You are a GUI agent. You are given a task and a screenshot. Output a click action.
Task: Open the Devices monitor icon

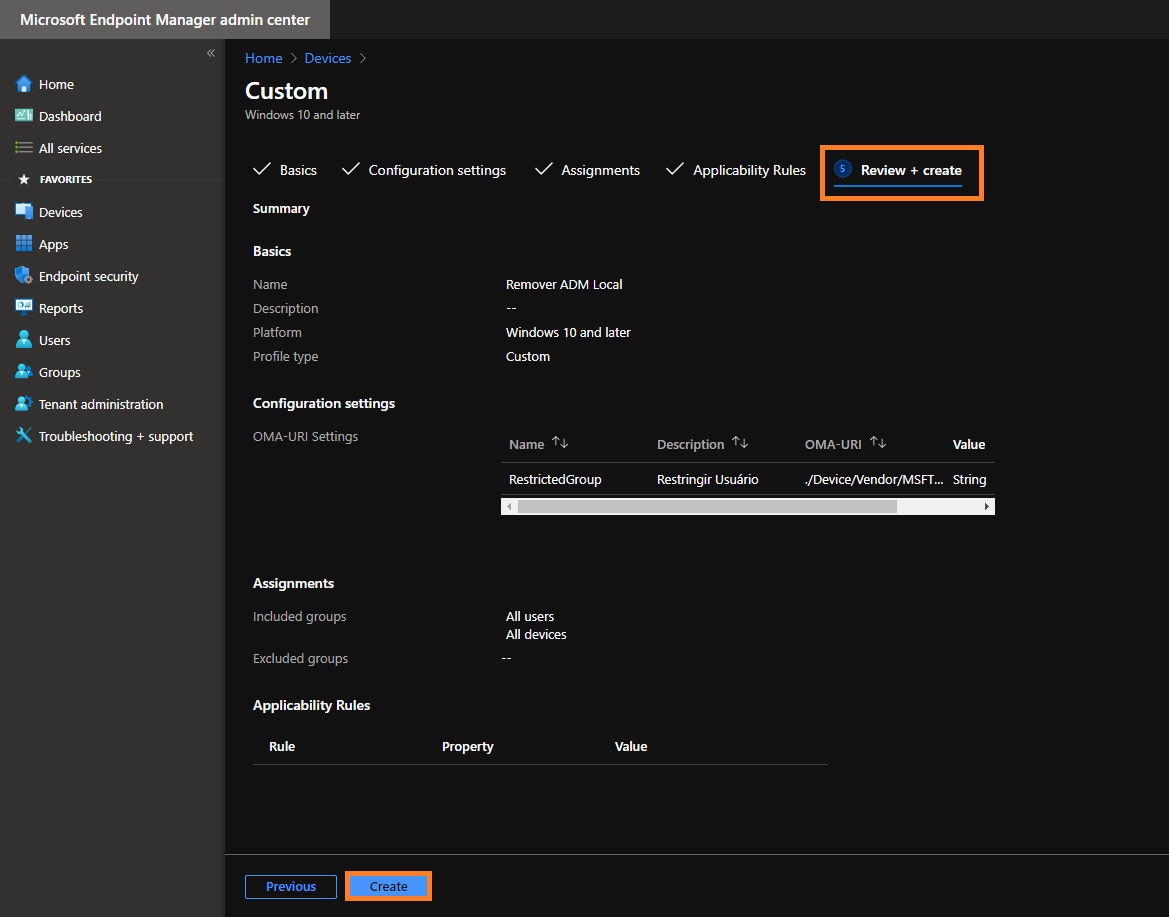tap(24, 212)
